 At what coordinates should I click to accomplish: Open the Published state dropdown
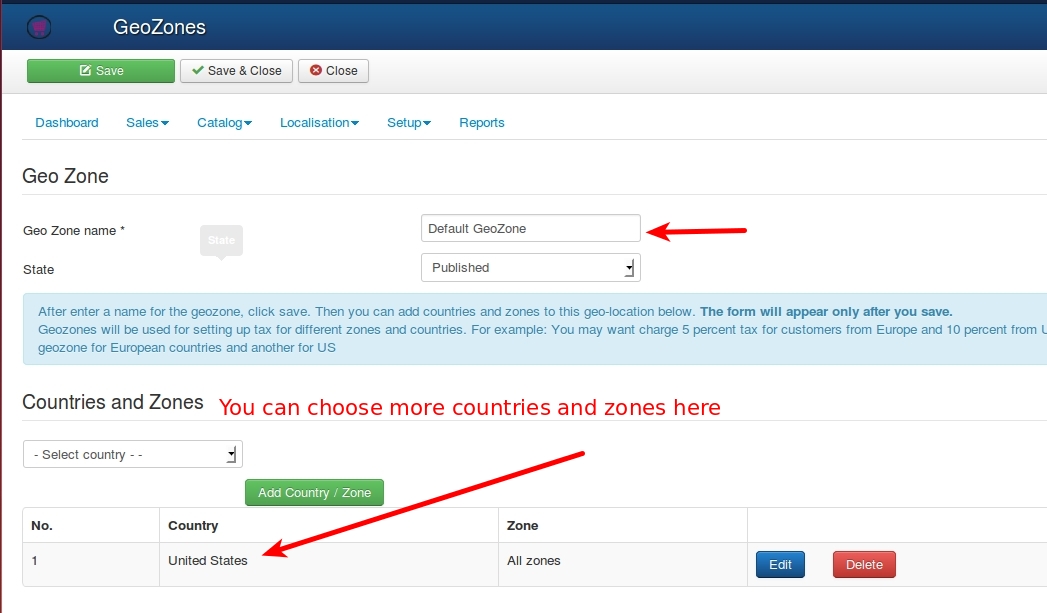pos(531,268)
